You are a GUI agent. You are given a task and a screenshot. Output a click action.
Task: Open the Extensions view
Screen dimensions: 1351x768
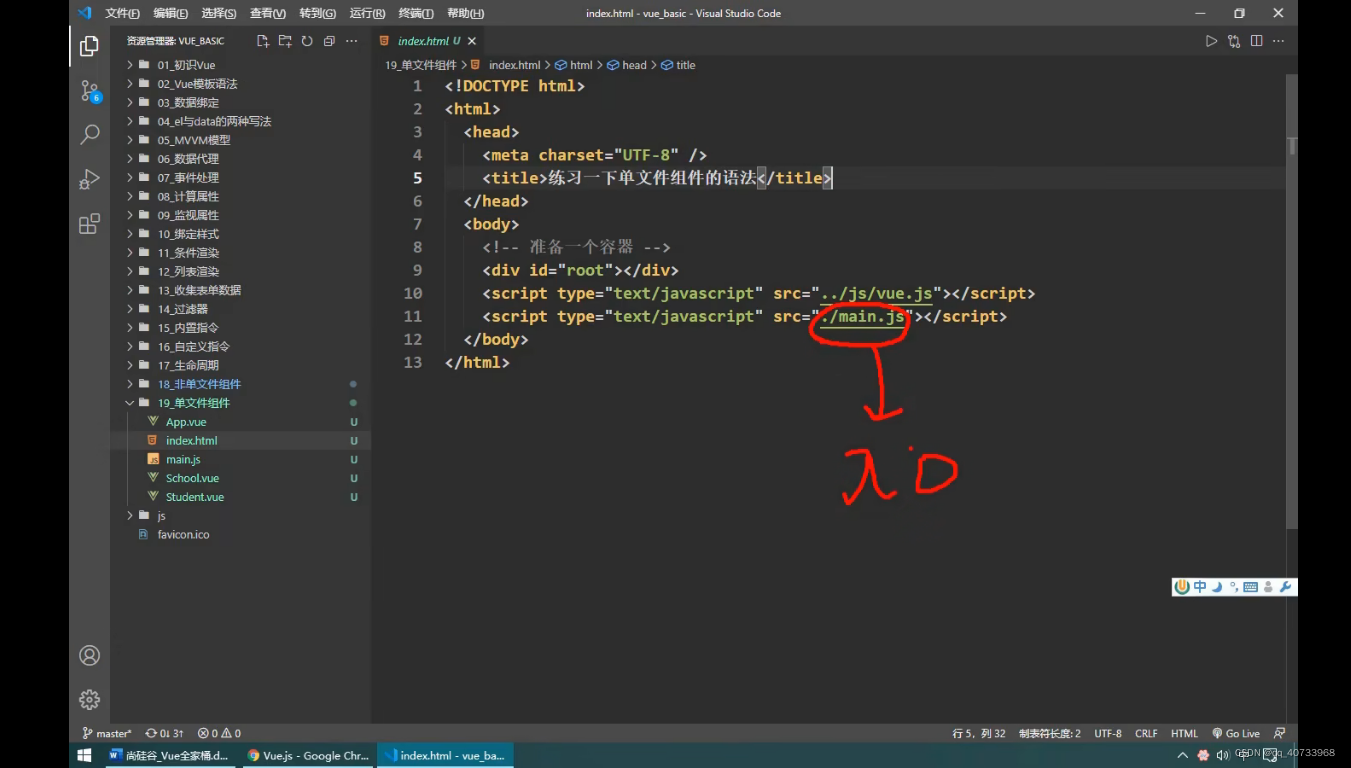[89, 223]
